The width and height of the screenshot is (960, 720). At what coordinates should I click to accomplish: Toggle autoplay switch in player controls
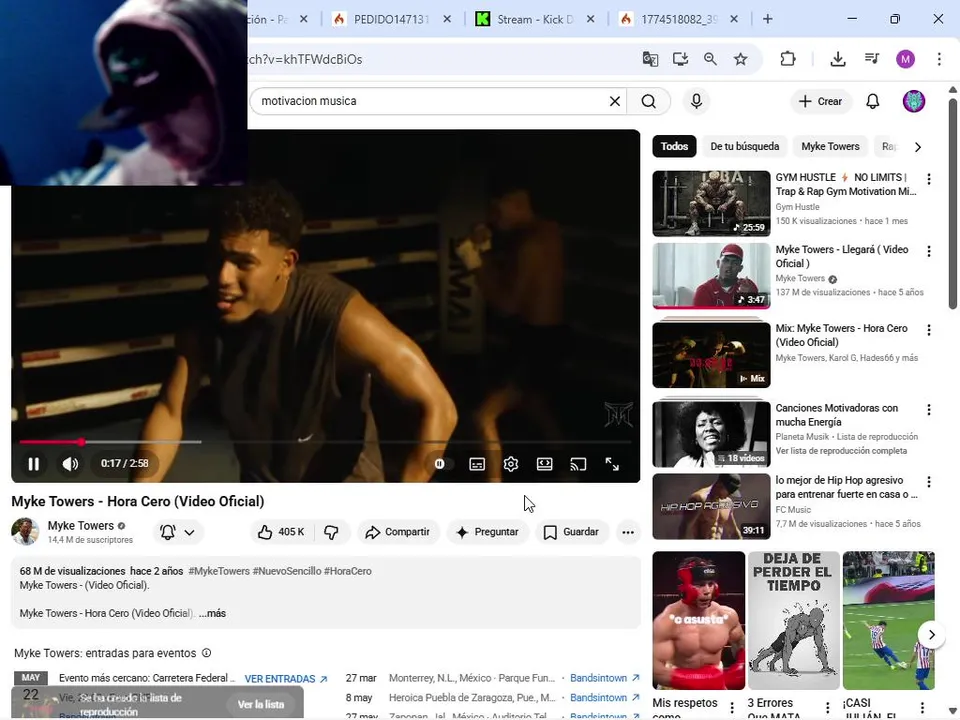[441, 464]
